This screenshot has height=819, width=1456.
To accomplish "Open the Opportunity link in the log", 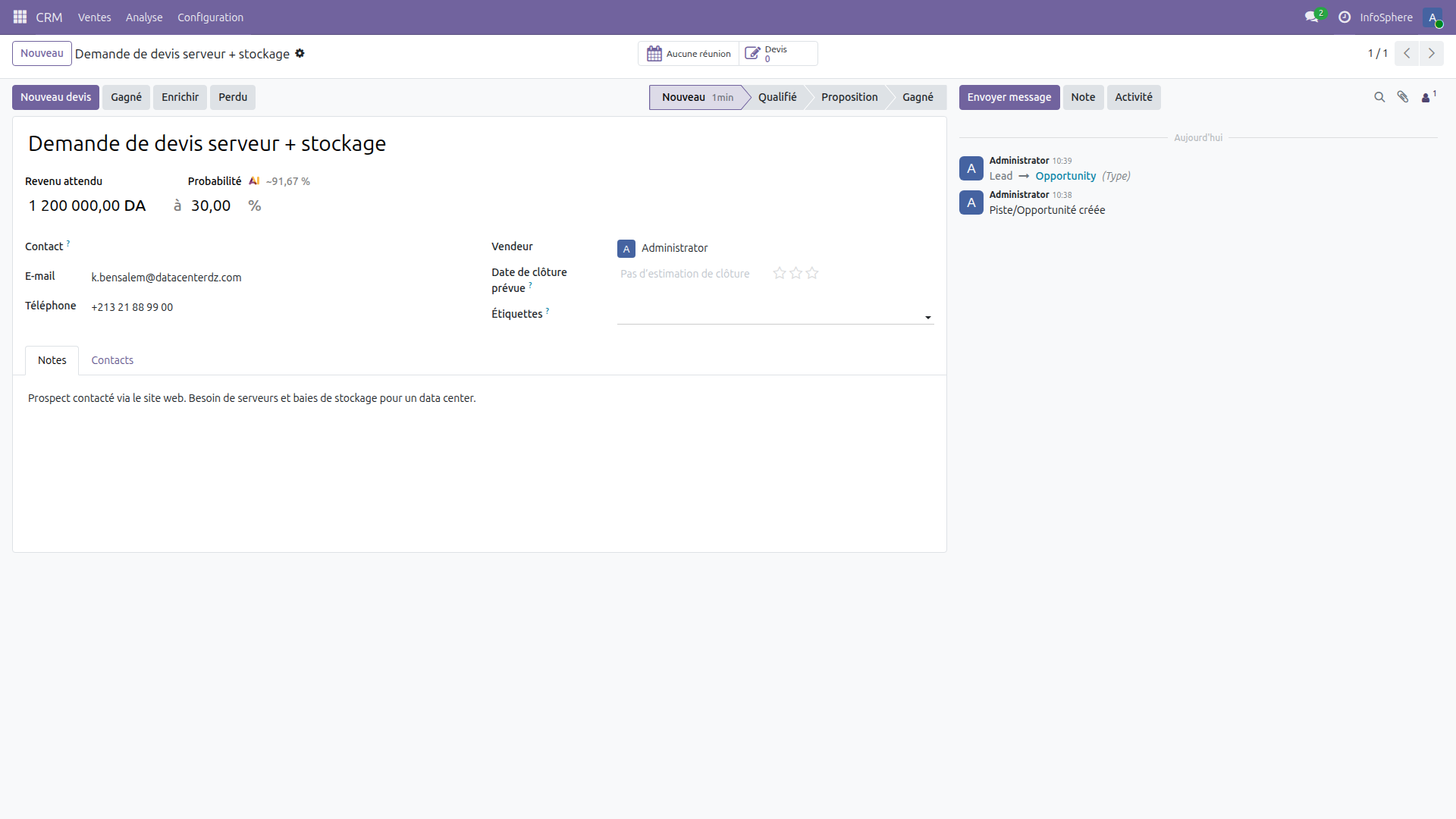I will (x=1065, y=175).
